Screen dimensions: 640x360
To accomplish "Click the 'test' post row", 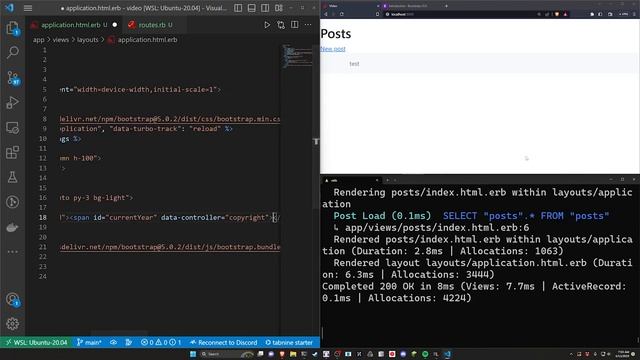I will coord(478,64).
